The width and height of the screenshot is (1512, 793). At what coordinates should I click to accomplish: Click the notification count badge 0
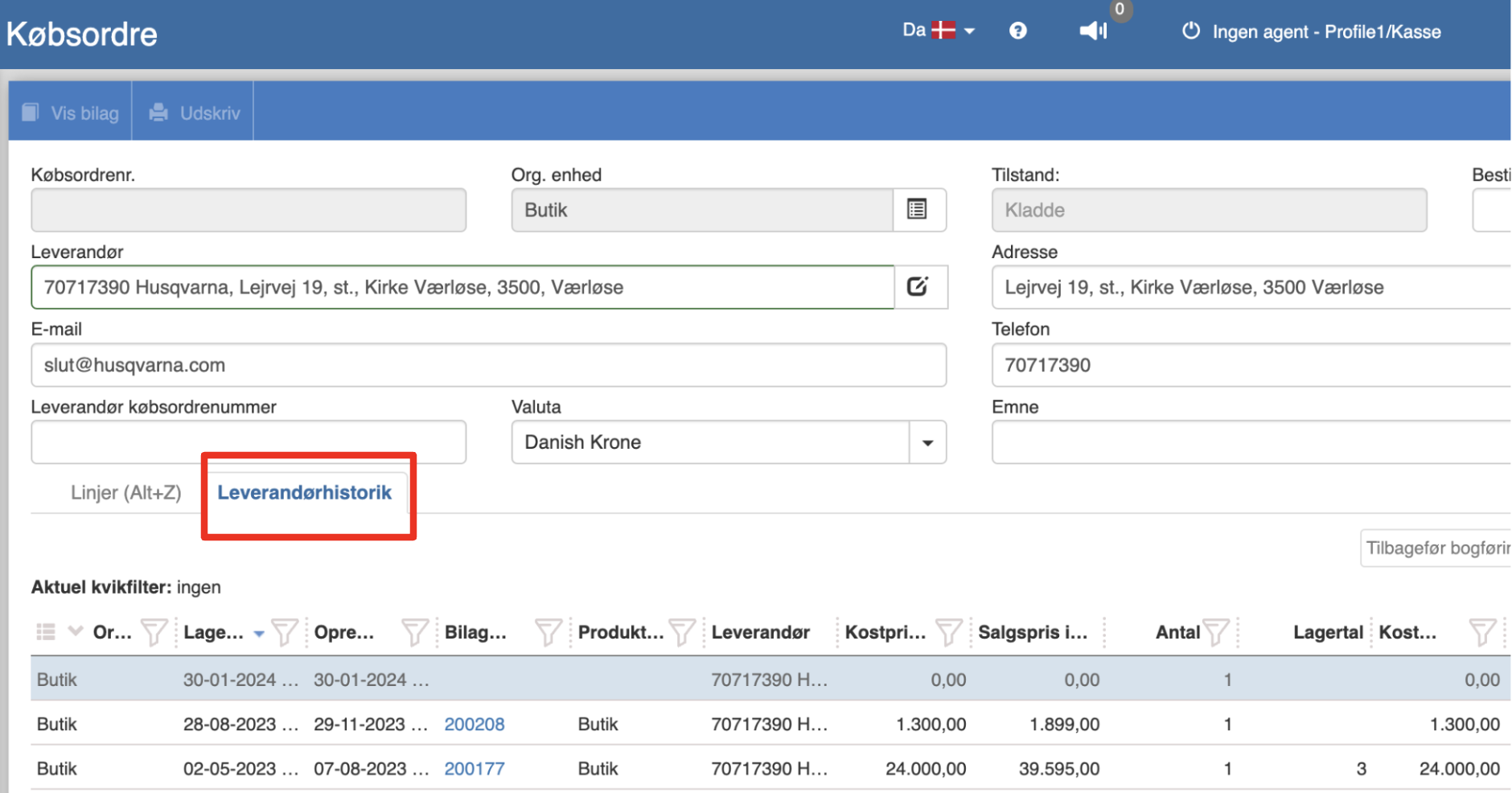tap(1120, 10)
